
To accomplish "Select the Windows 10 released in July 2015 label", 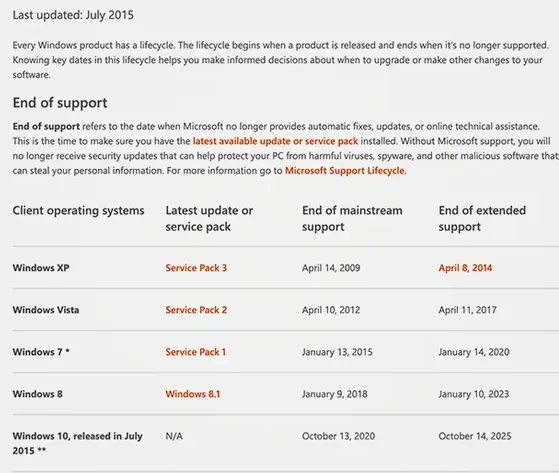I will (x=77, y=443).
